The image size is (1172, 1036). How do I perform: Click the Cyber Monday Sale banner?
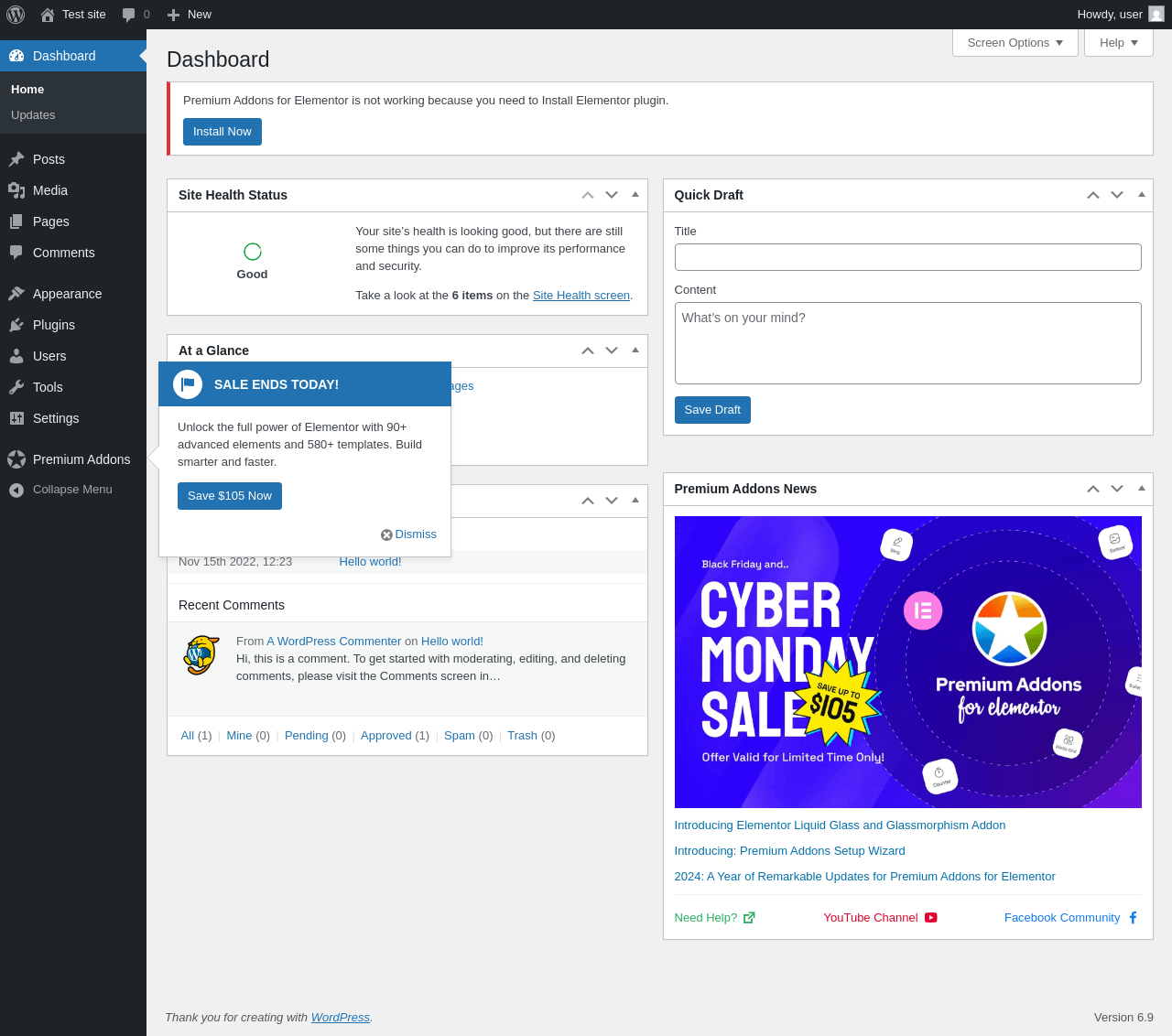click(x=908, y=663)
